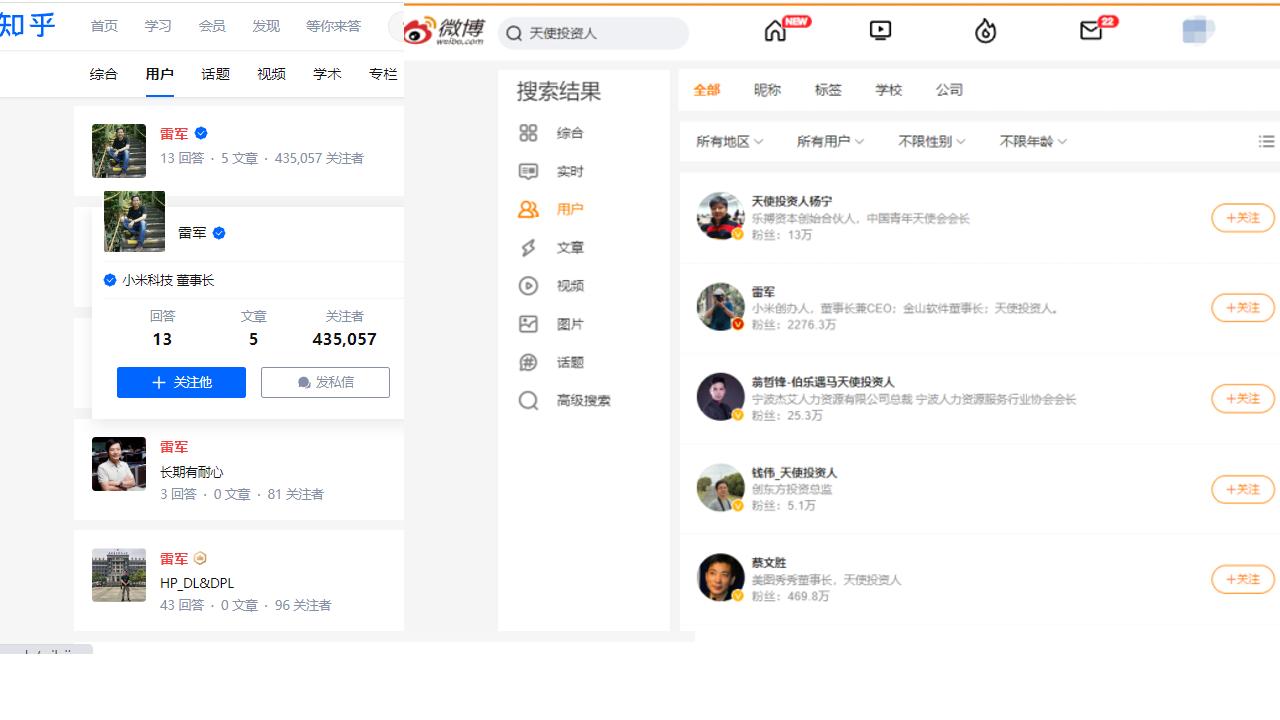This screenshot has width=1280, height=720.
Task: Select the 视频 sidebar icon
Action: point(529,286)
